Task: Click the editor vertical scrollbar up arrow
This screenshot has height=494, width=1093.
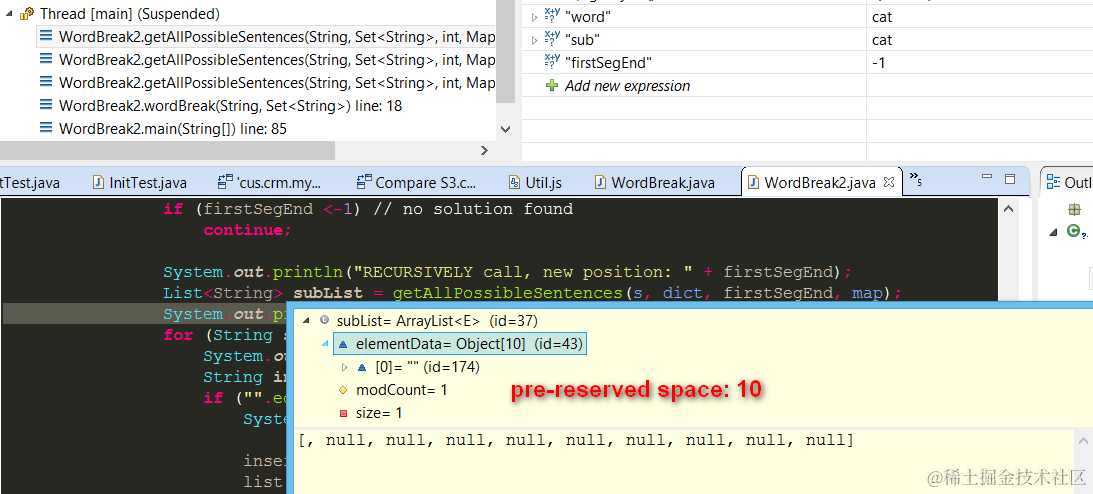Action: (x=1007, y=208)
